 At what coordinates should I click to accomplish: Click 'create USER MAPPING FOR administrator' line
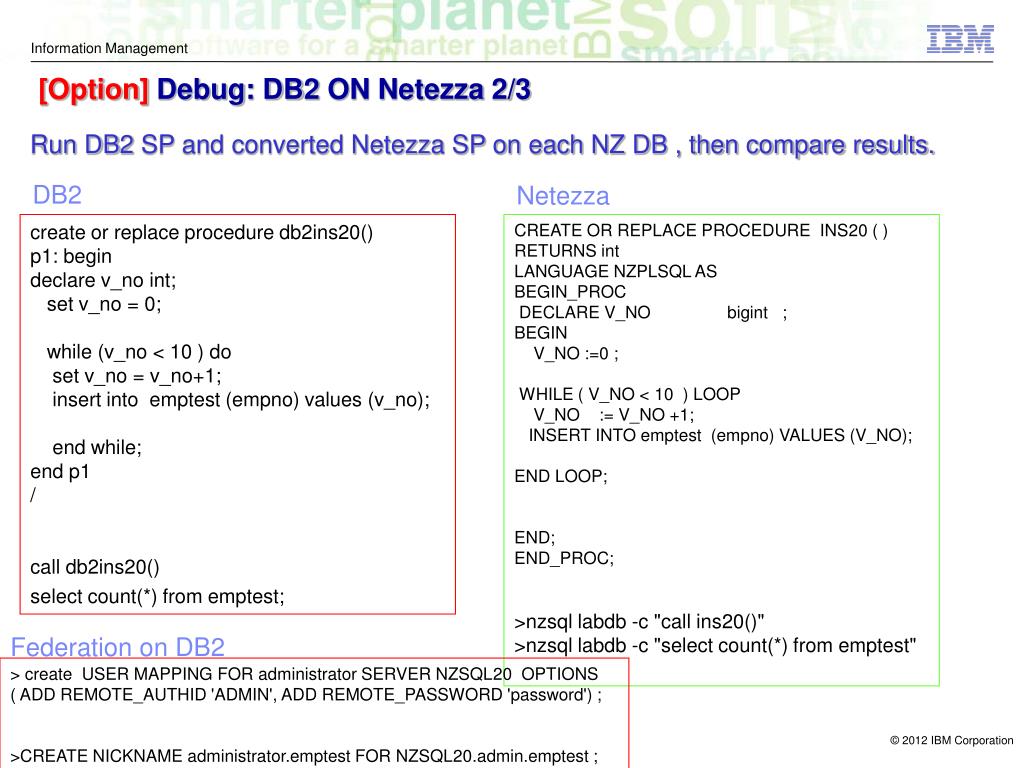(x=304, y=674)
